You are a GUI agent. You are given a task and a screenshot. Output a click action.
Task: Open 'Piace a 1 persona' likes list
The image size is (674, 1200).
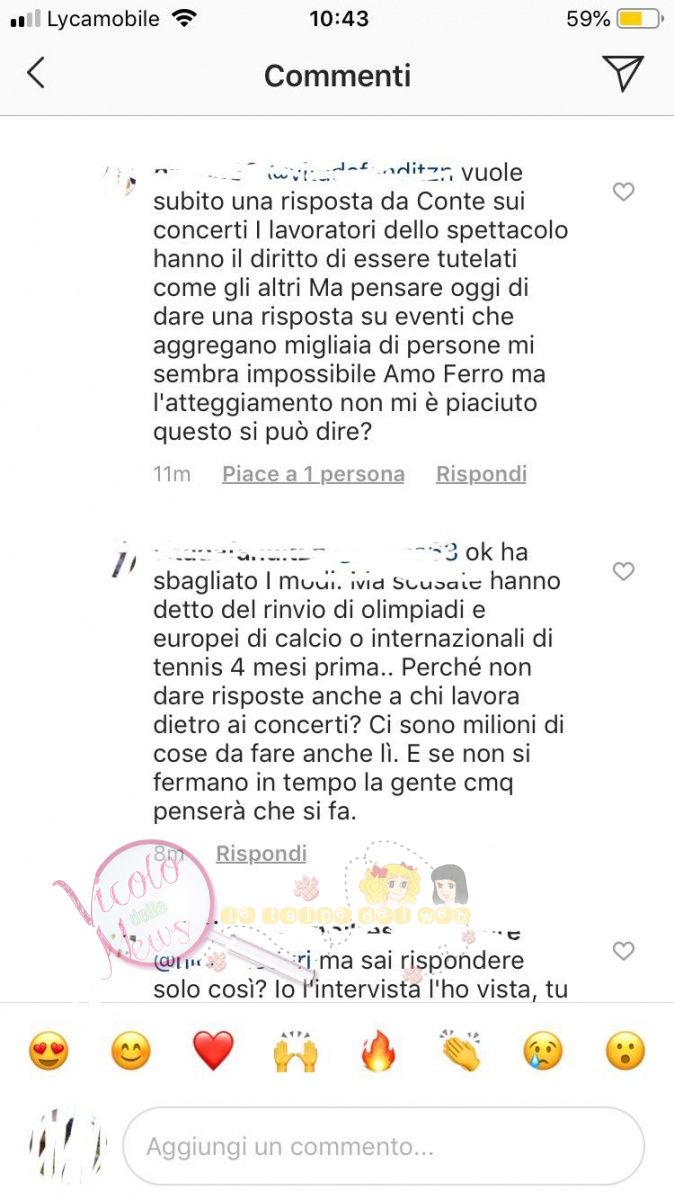pyautogui.click(x=313, y=474)
